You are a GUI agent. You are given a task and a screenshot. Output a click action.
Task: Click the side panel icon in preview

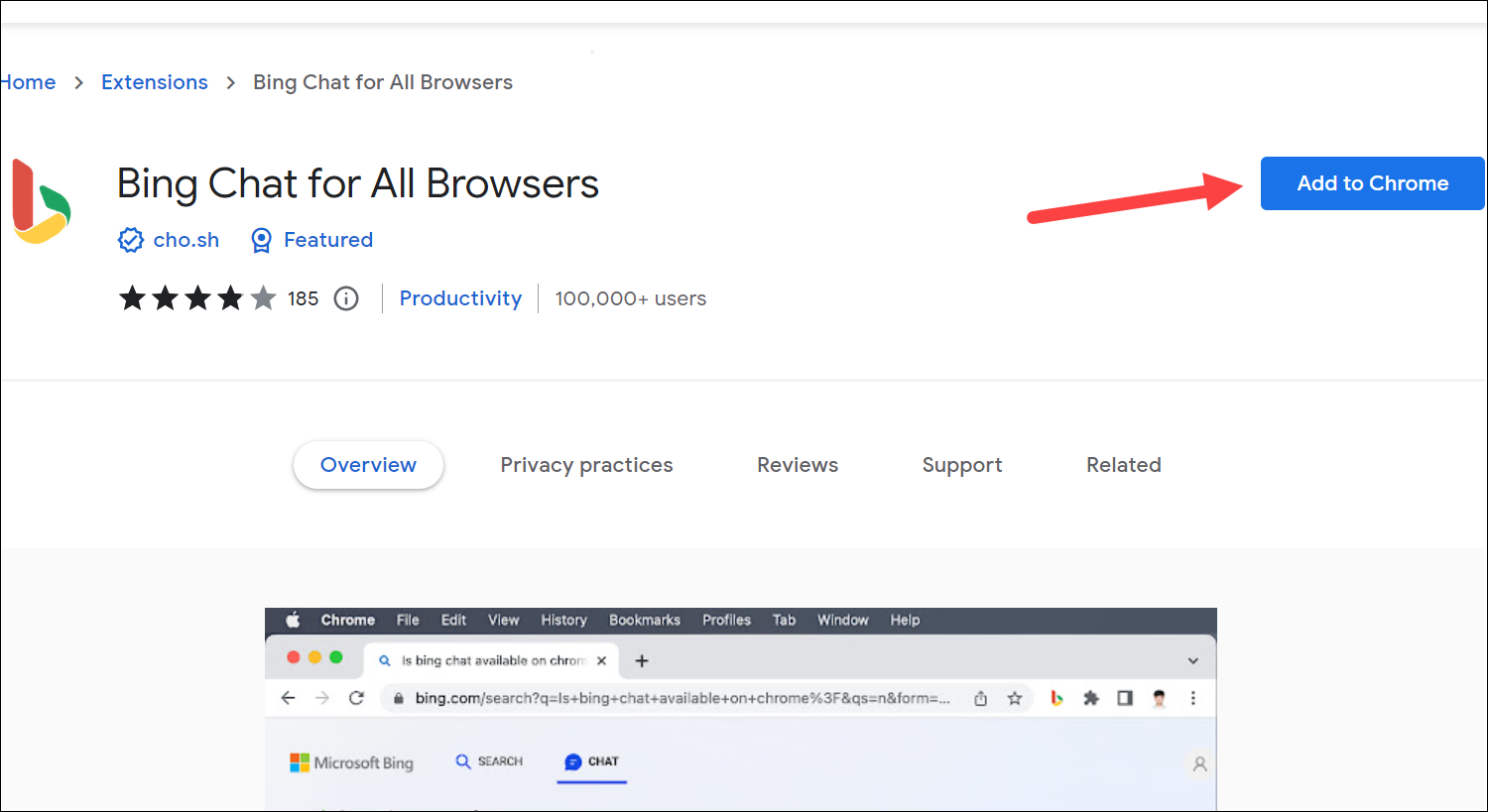click(1125, 698)
